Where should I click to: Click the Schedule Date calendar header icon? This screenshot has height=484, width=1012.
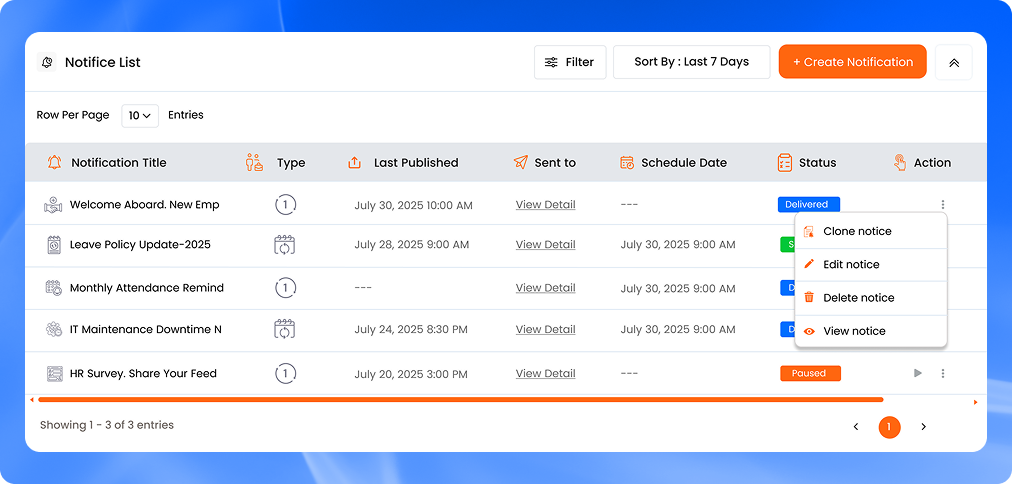pyautogui.click(x=627, y=162)
